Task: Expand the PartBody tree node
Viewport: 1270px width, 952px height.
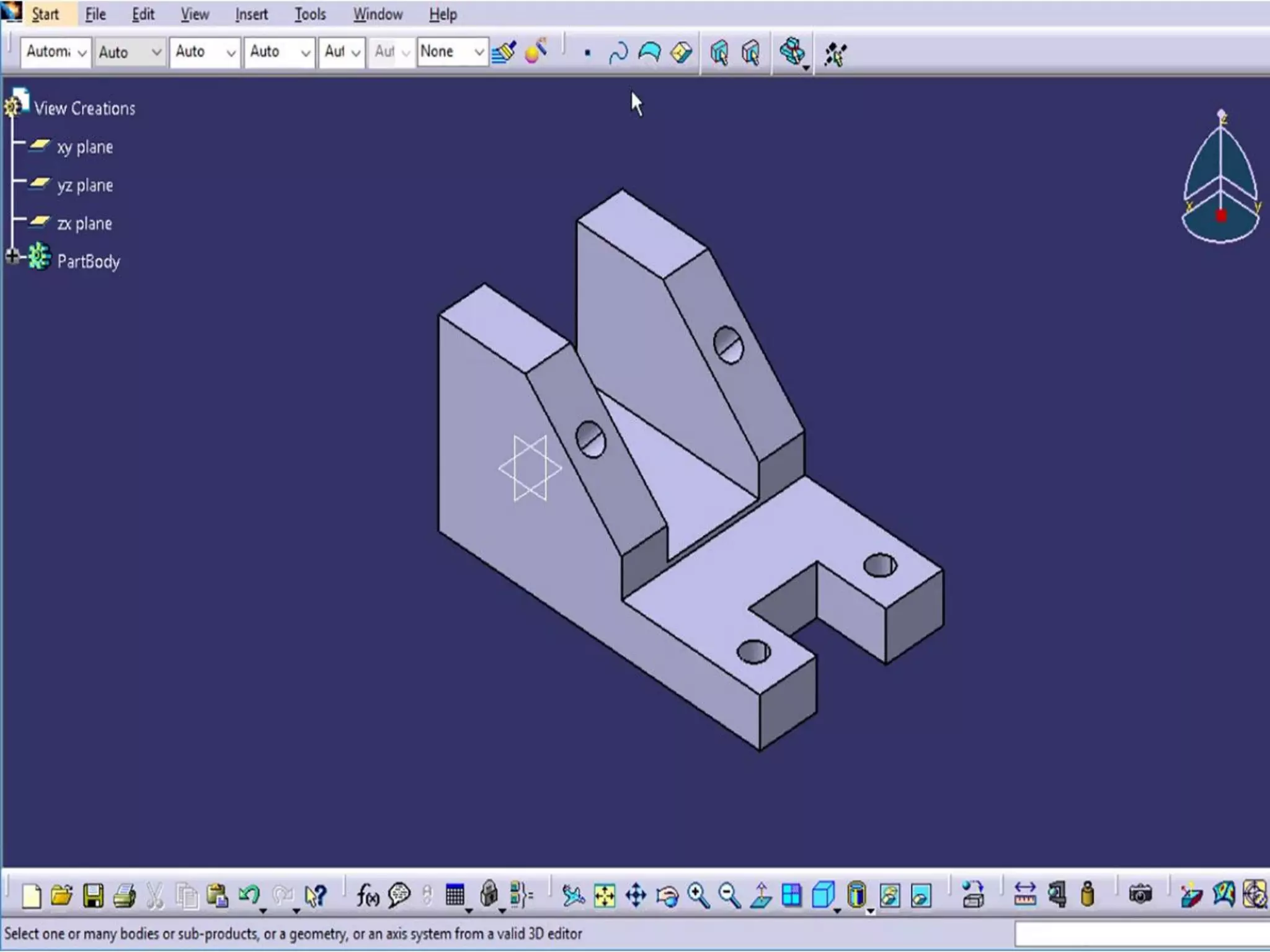Action: [x=12, y=256]
